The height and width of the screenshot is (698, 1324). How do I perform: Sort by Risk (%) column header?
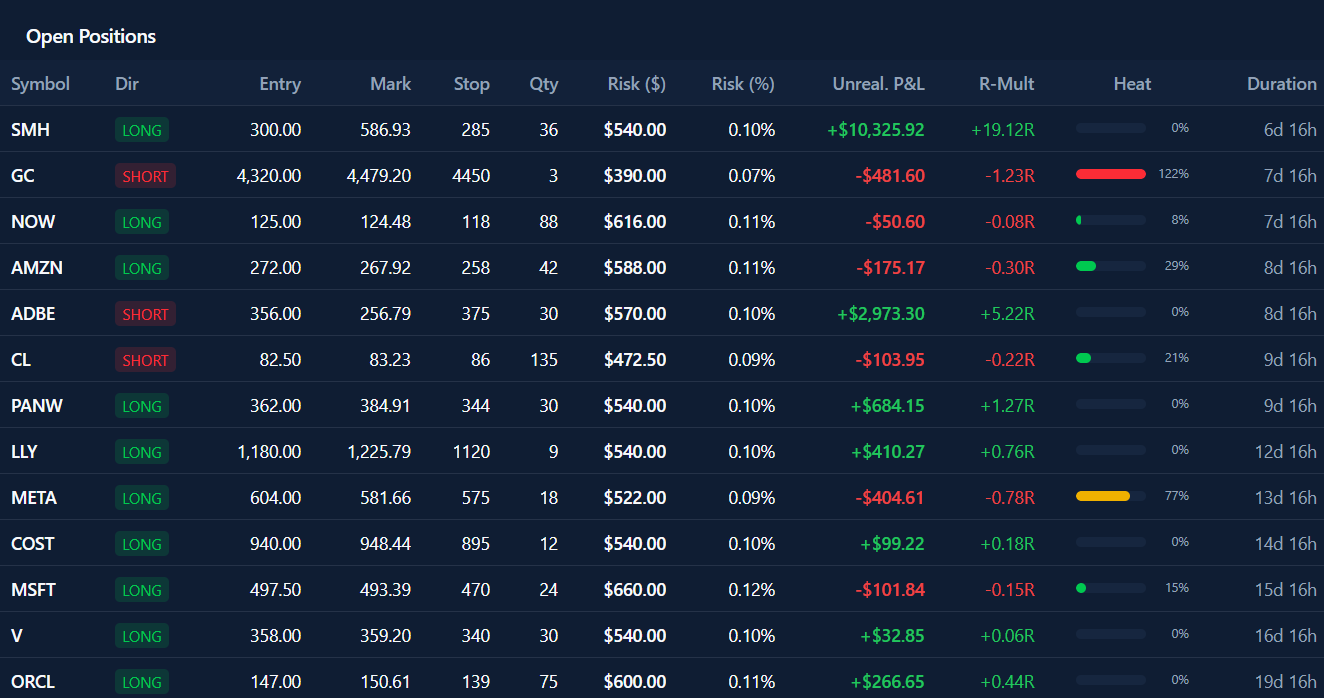pyautogui.click(x=743, y=84)
